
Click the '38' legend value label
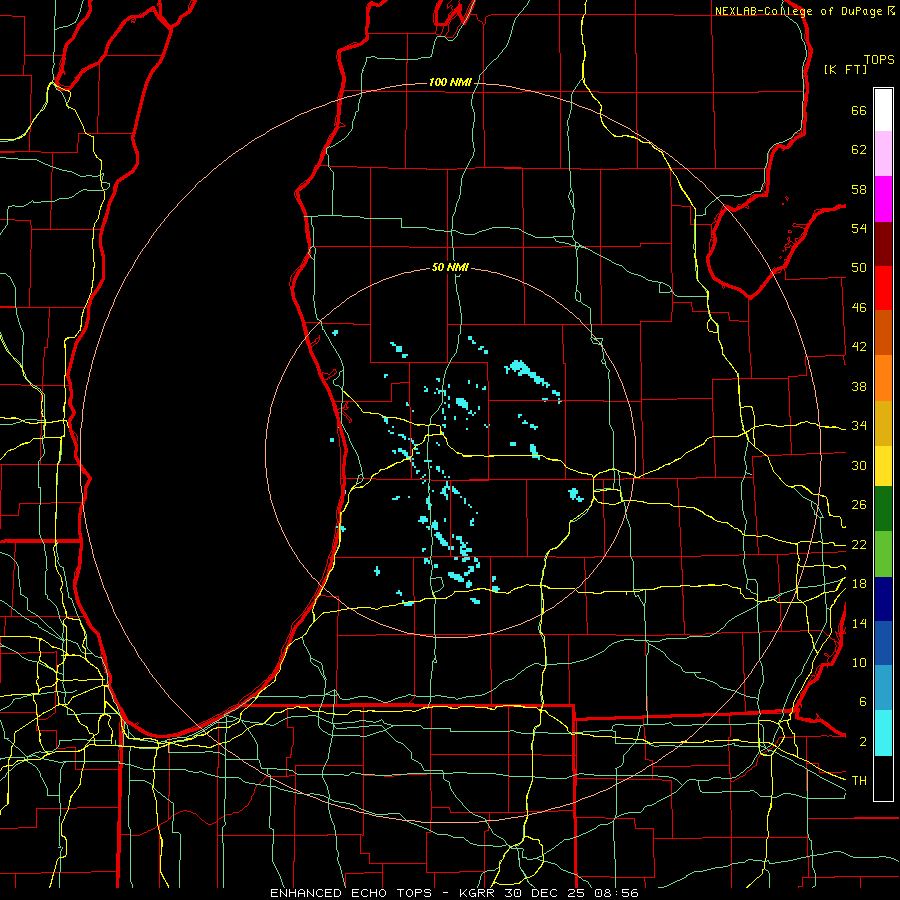(859, 386)
